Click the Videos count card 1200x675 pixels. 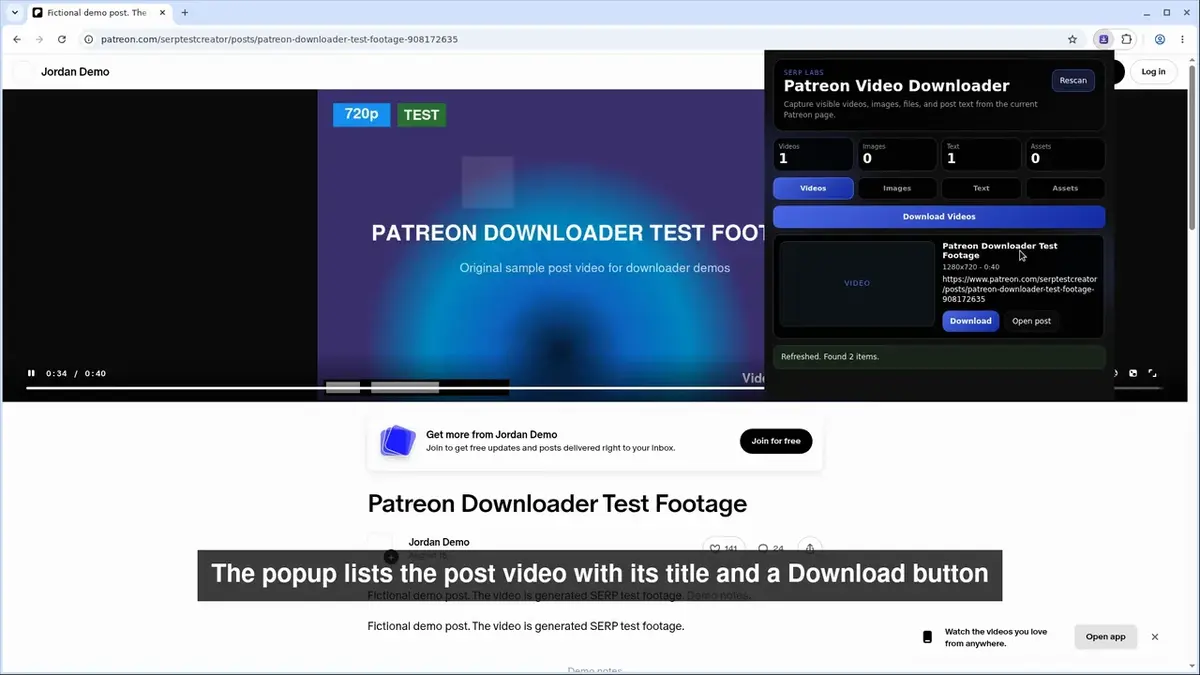click(813, 154)
